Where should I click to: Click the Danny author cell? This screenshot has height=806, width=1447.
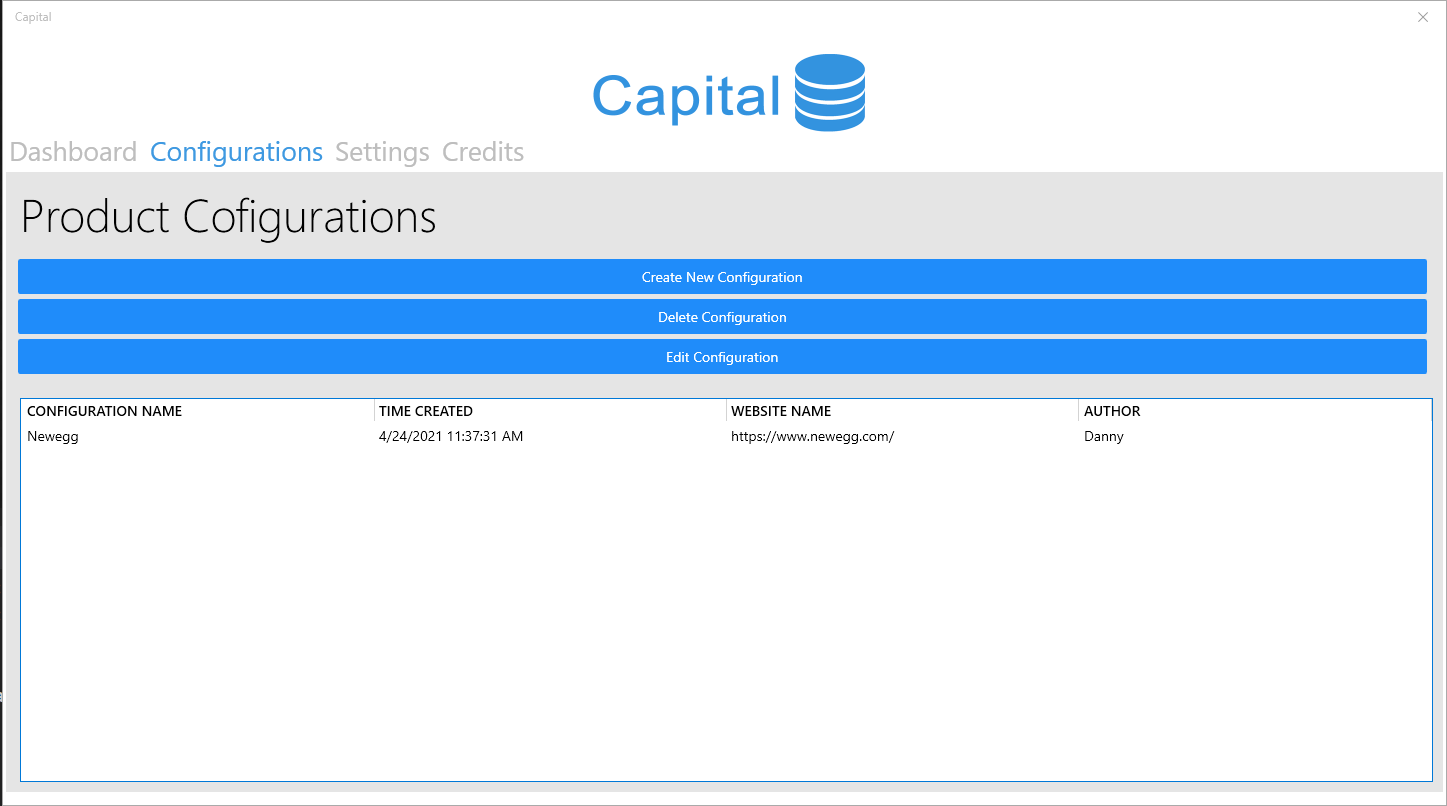tap(1104, 436)
